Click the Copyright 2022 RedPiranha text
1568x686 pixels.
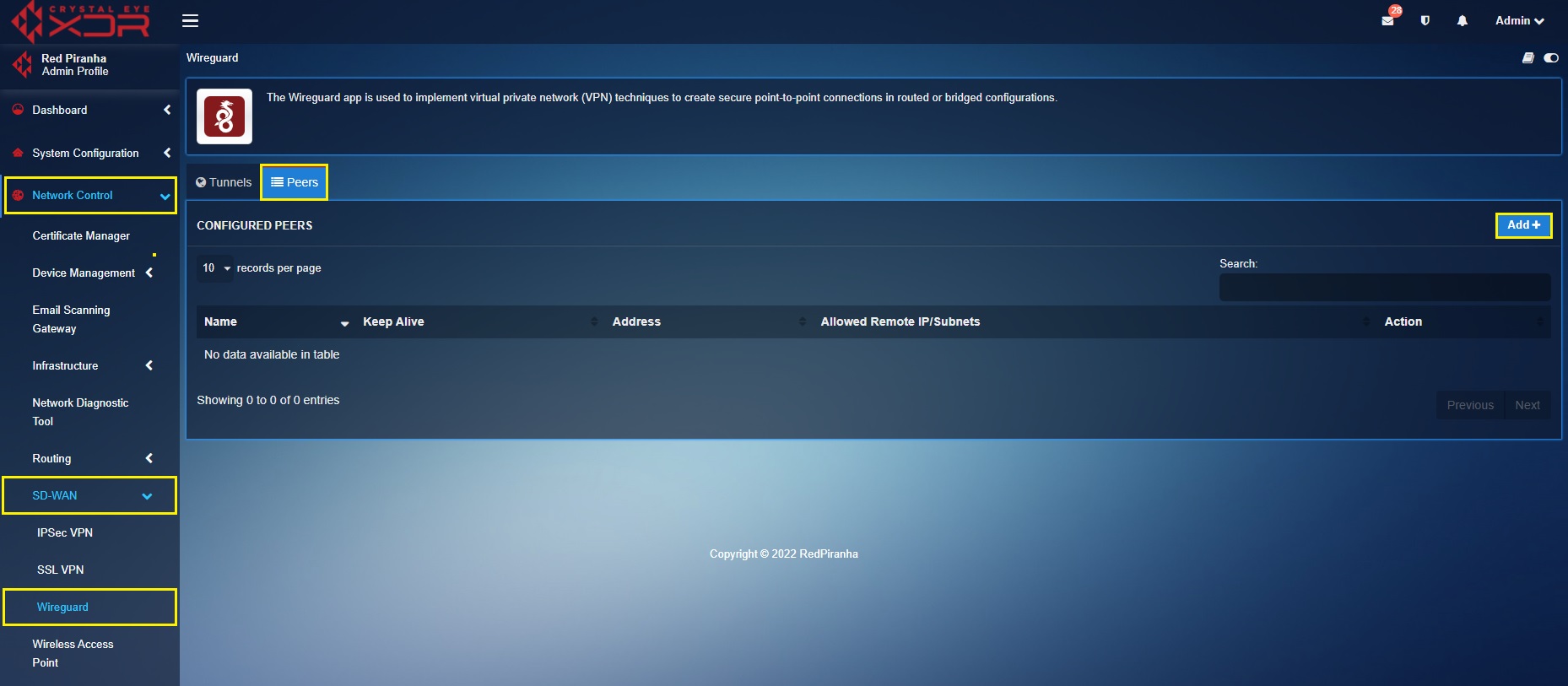click(784, 554)
